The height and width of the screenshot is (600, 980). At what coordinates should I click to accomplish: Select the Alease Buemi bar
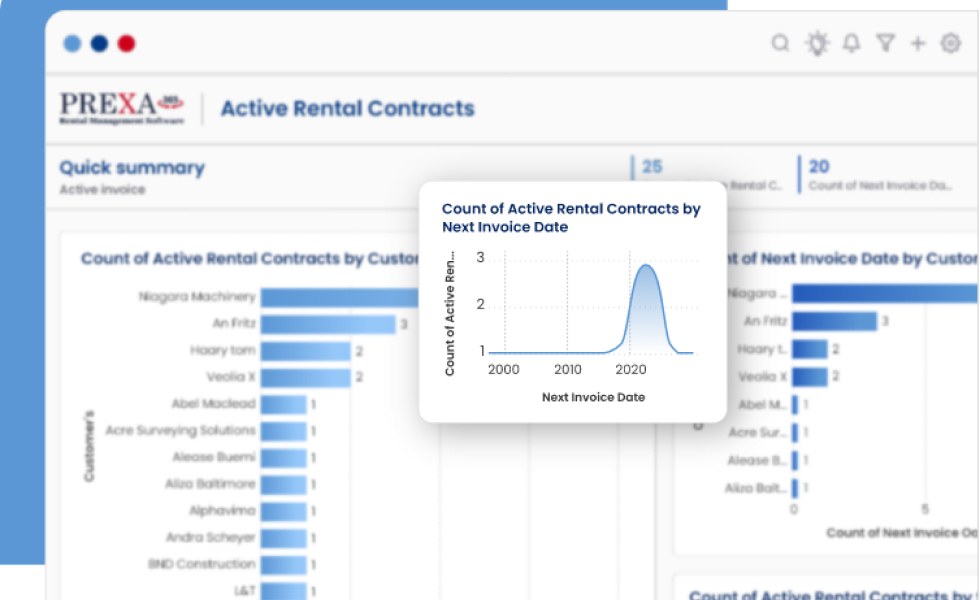point(283,458)
